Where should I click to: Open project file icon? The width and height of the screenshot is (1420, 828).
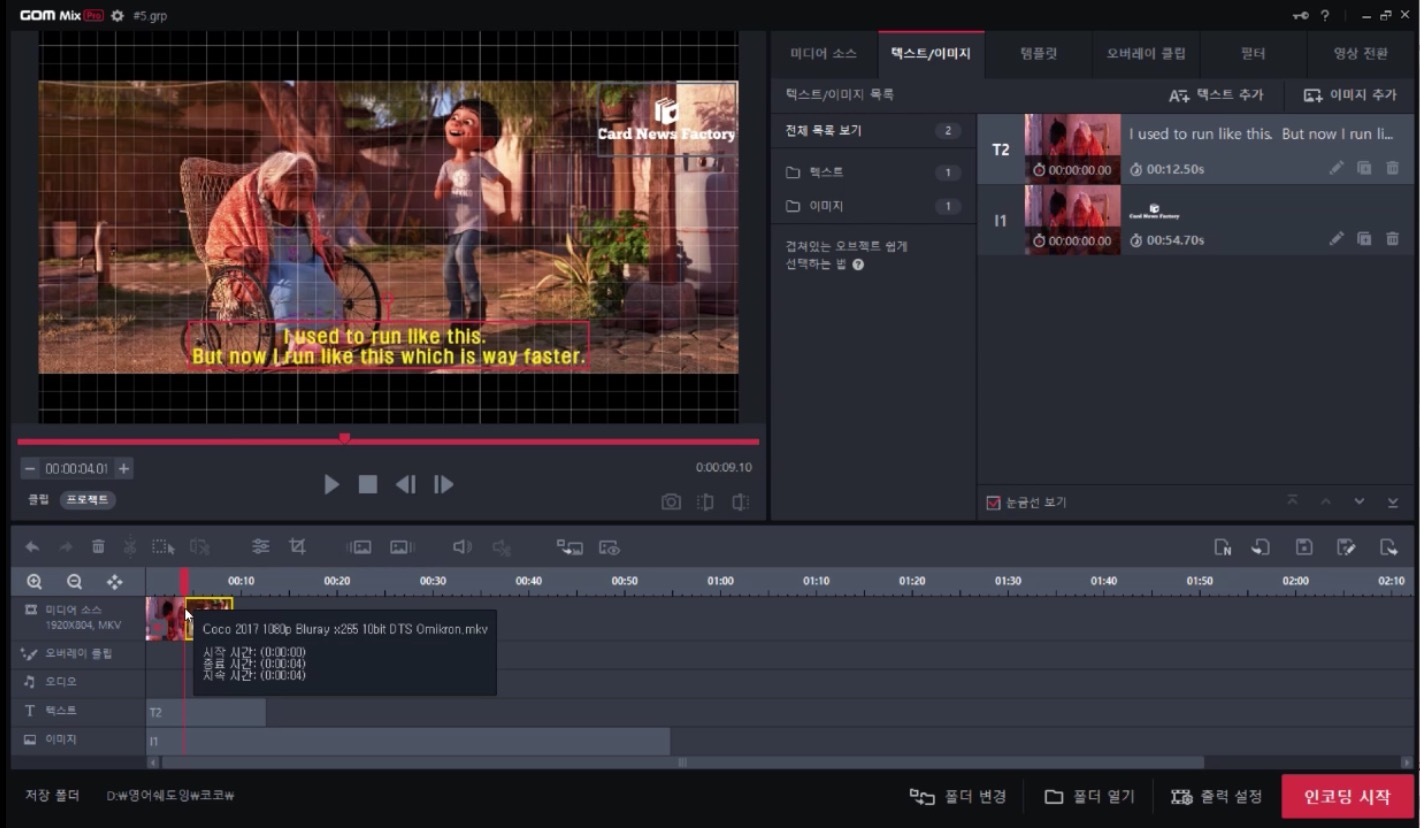tap(1262, 547)
